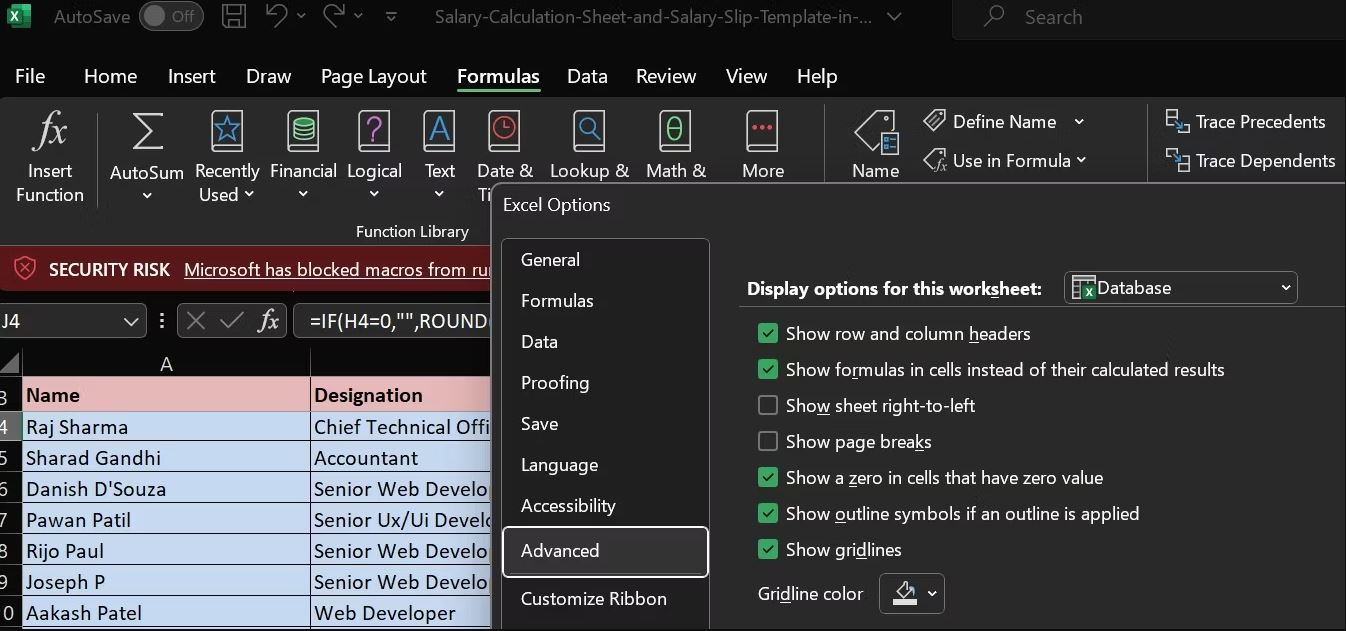
Task: Click the Raj Sharma cell
Action: pyautogui.click(x=166, y=427)
